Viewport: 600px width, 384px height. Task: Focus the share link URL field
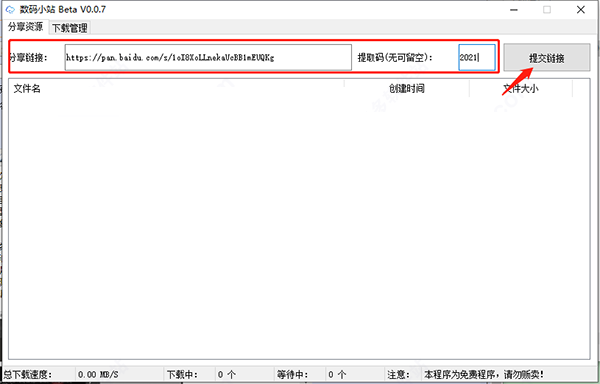pos(208,57)
